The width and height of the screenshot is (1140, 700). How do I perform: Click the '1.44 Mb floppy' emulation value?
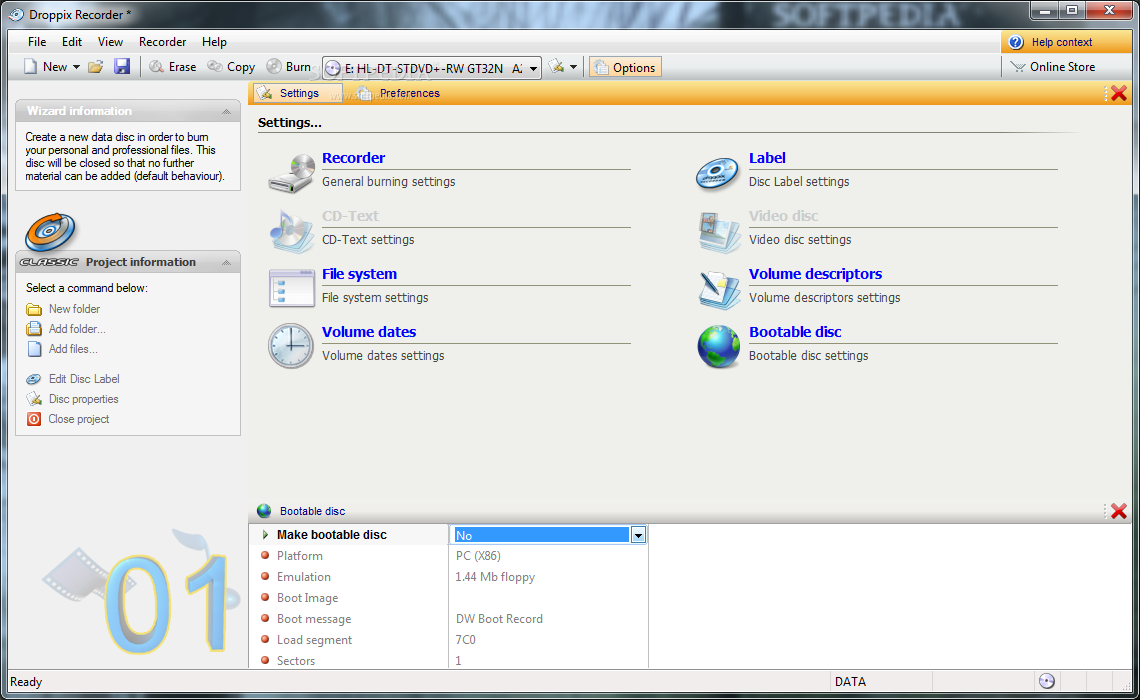tap(495, 577)
